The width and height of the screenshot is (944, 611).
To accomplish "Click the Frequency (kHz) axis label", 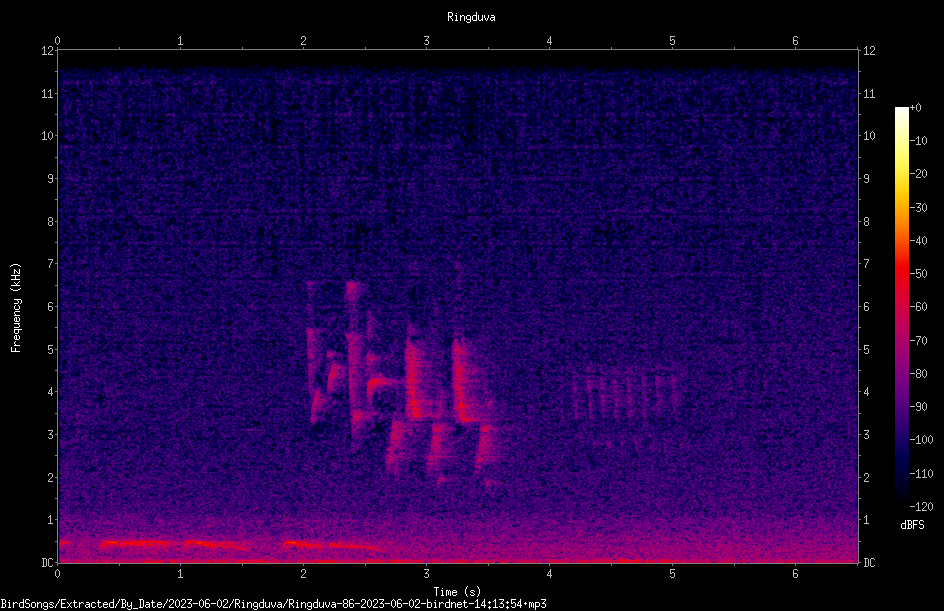I will click(x=16, y=307).
